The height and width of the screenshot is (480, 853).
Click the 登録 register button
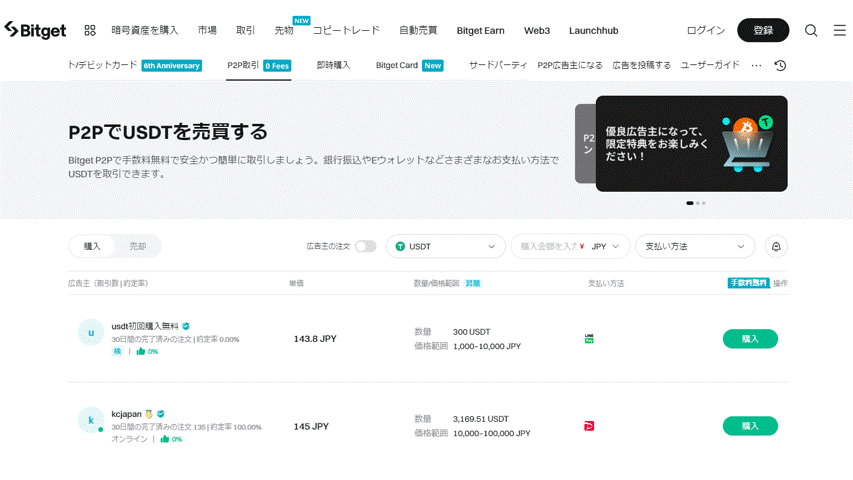763,30
